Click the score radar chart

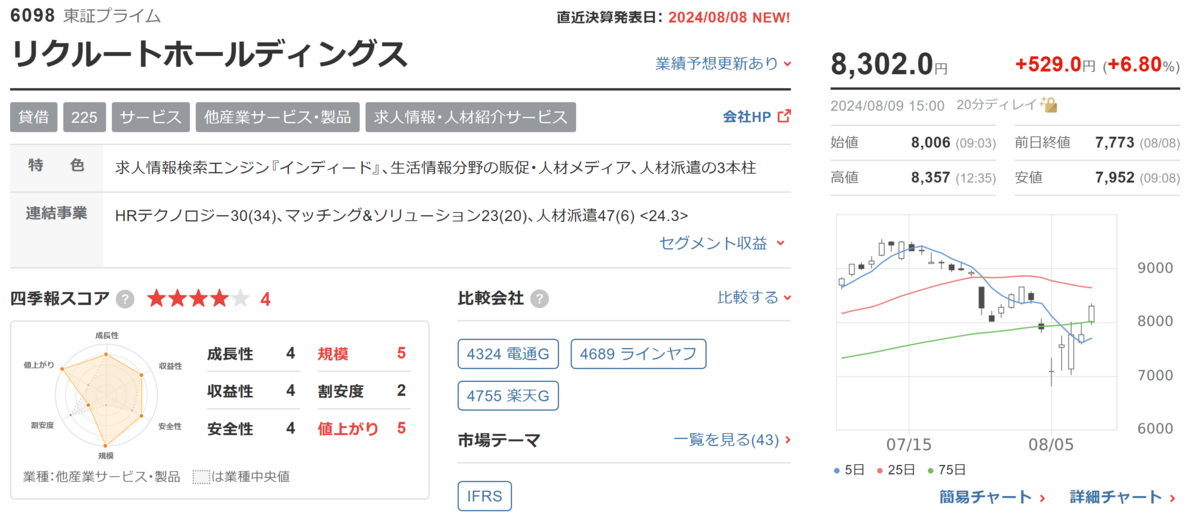(104, 398)
